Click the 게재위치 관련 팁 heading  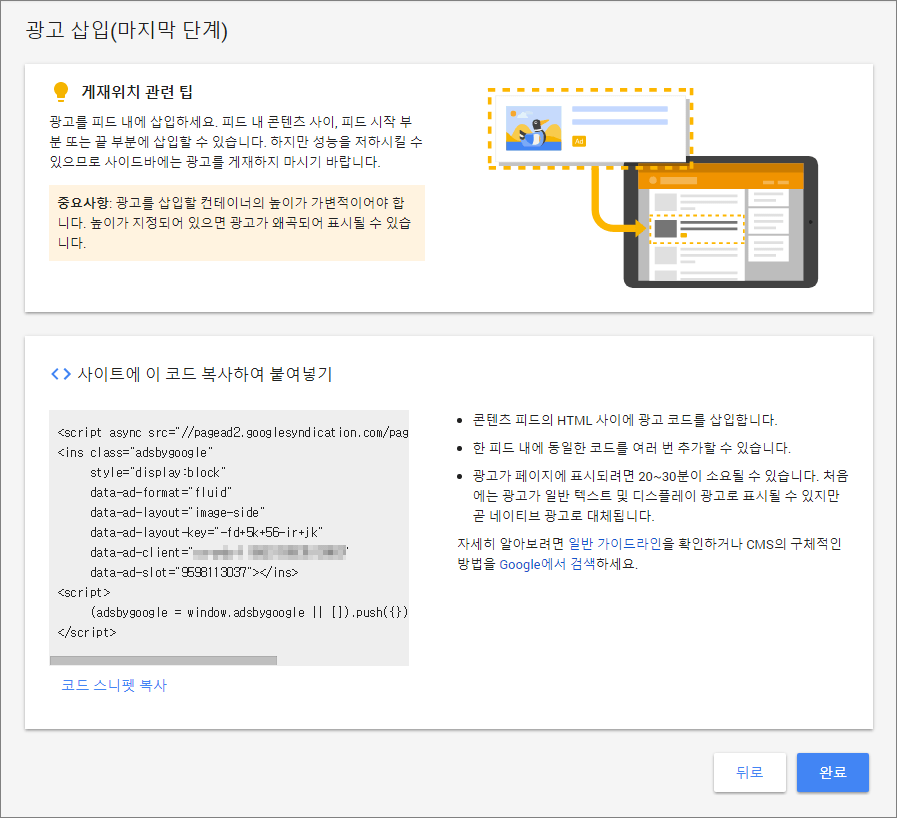pos(137,92)
